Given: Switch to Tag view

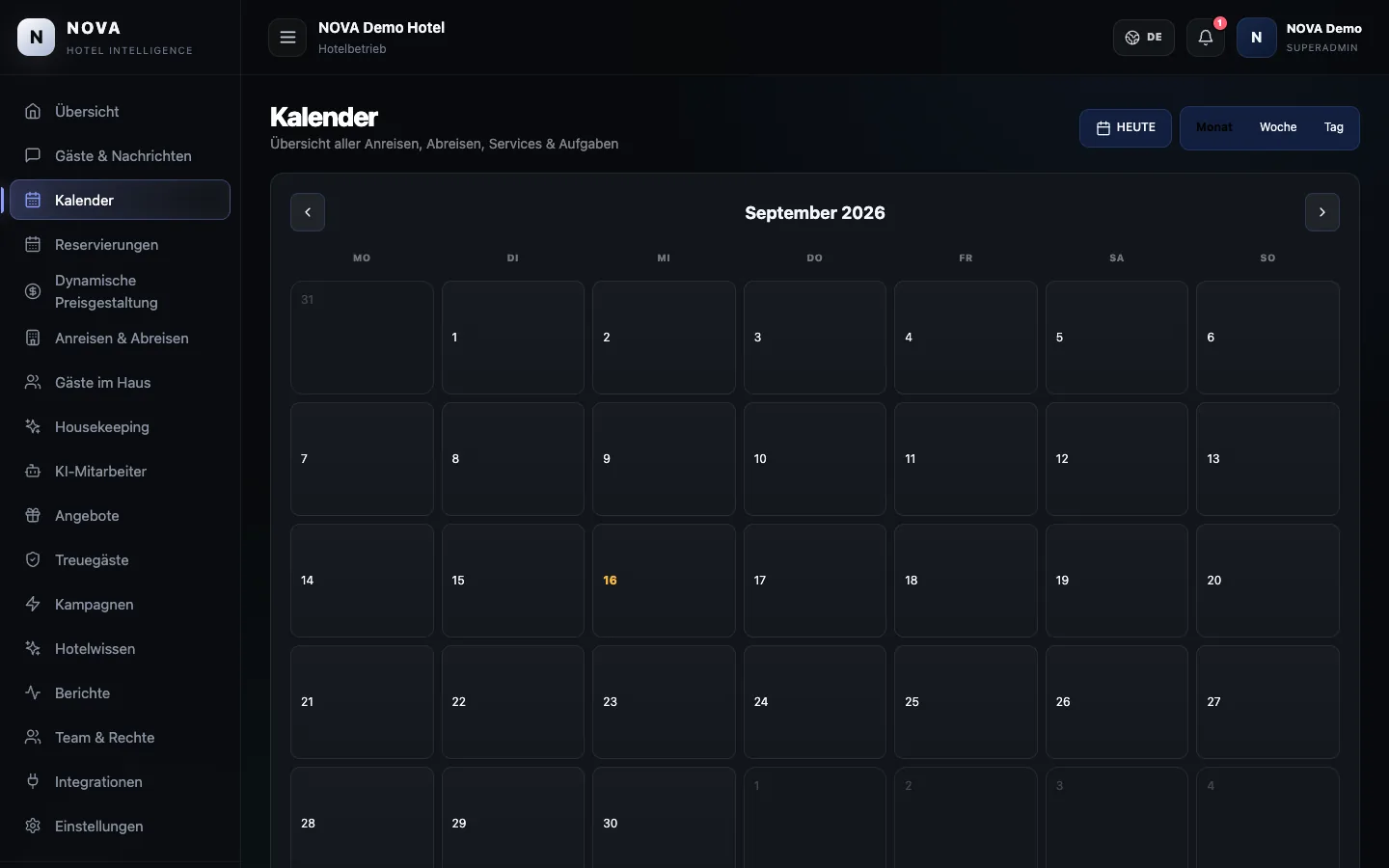Looking at the screenshot, I should pyautogui.click(x=1334, y=127).
